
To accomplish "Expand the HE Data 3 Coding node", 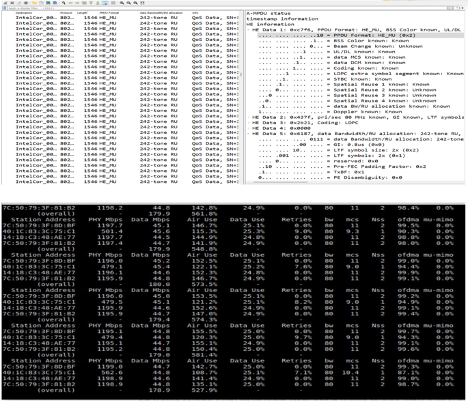I will click(x=249, y=123).
